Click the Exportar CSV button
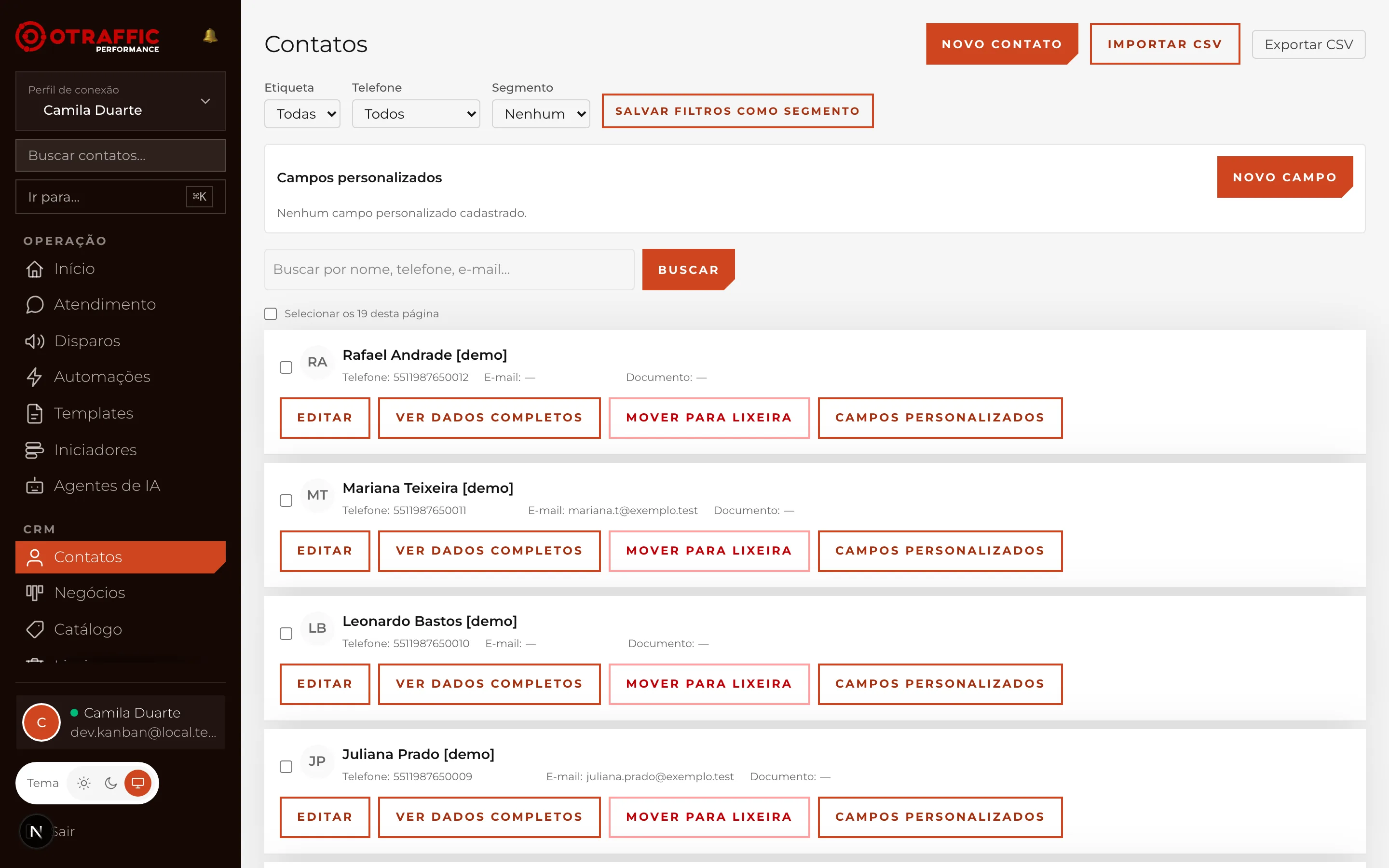Image resolution: width=1389 pixels, height=868 pixels. coord(1308,44)
